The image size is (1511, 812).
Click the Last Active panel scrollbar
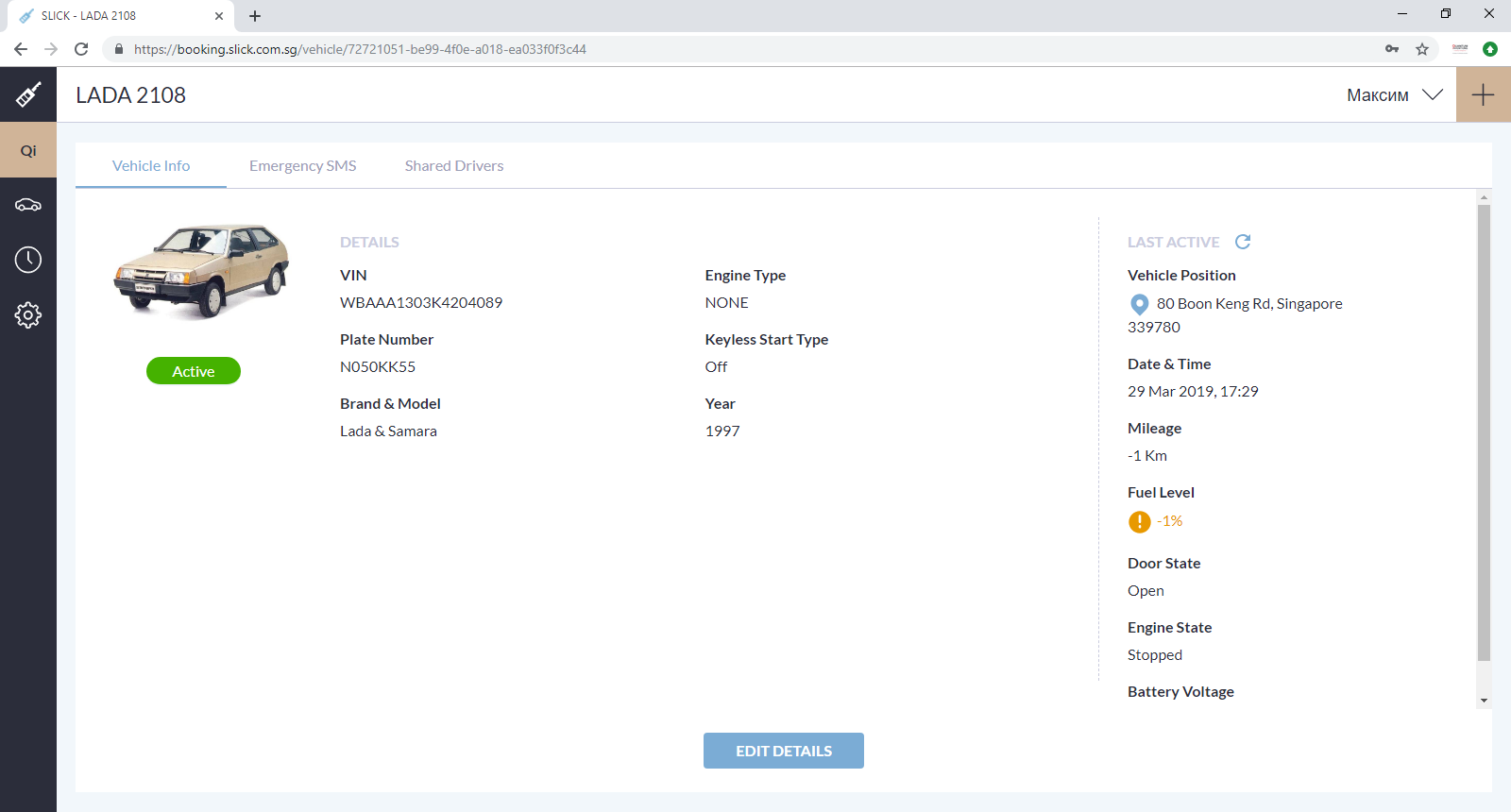point(1484,432)
